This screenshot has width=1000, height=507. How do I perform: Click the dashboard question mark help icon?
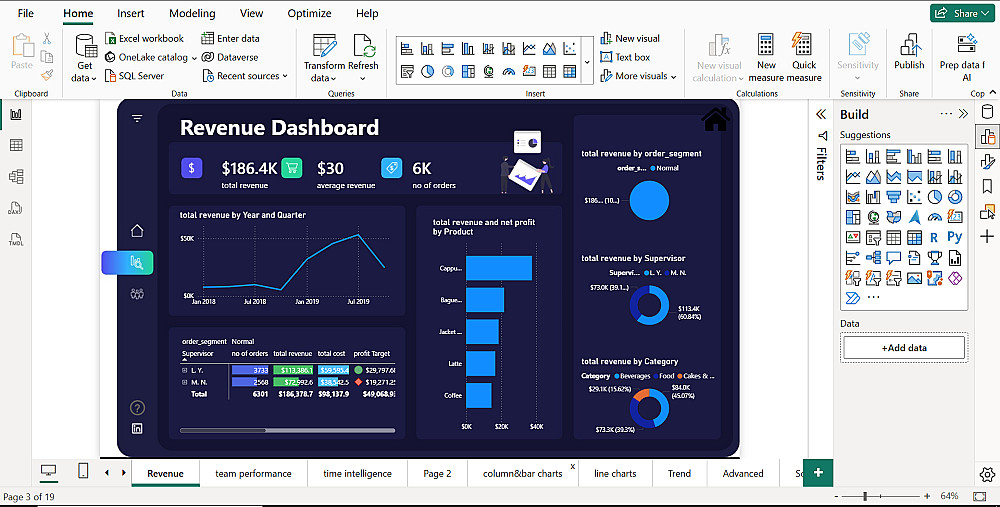(137, 408)
